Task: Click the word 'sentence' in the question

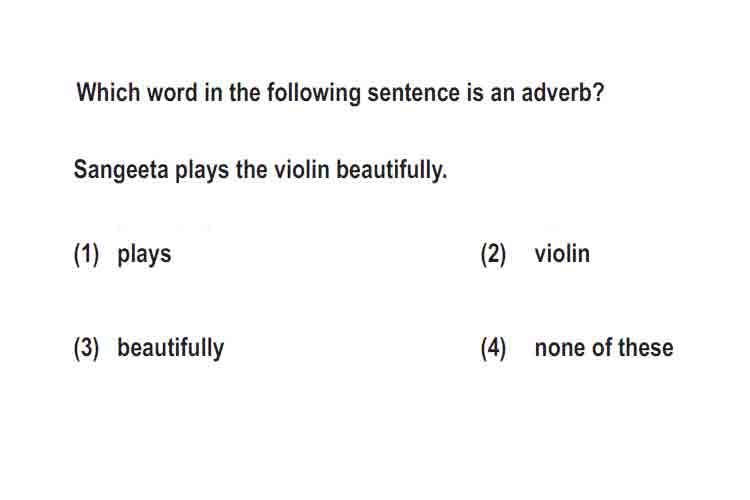Action: 413,93
